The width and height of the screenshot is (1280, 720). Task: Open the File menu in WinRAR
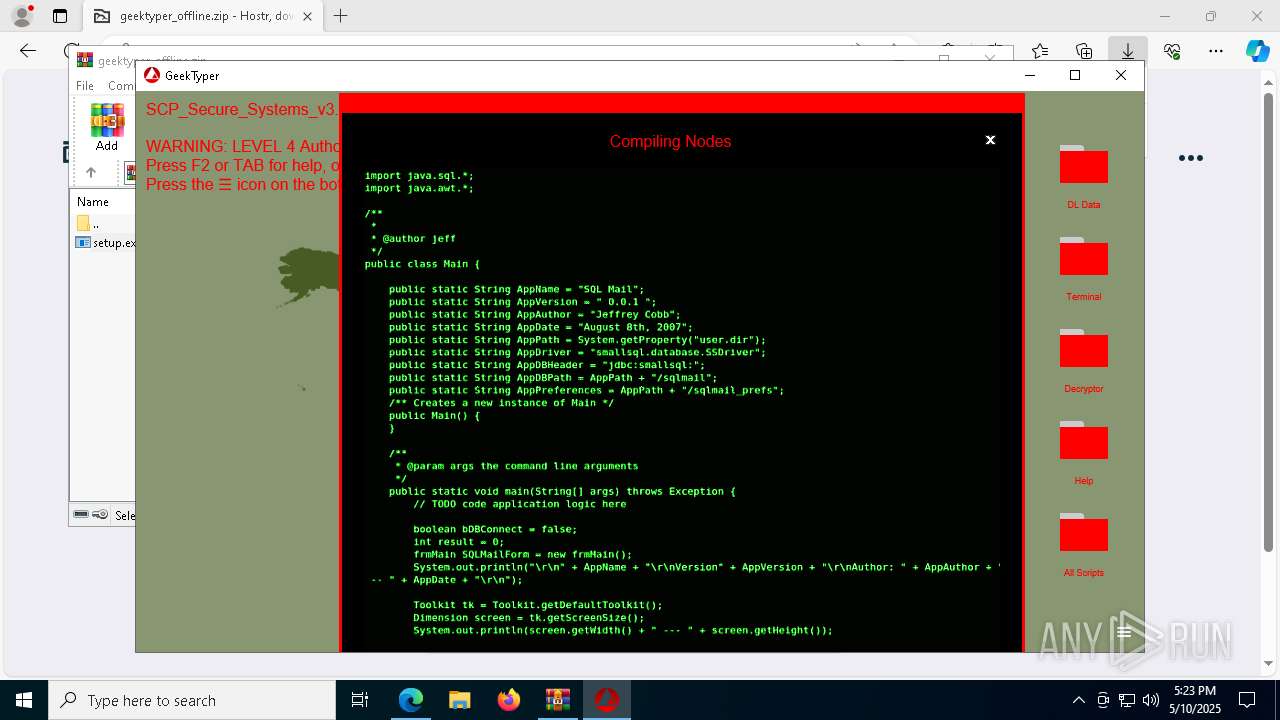coord(85,86)
